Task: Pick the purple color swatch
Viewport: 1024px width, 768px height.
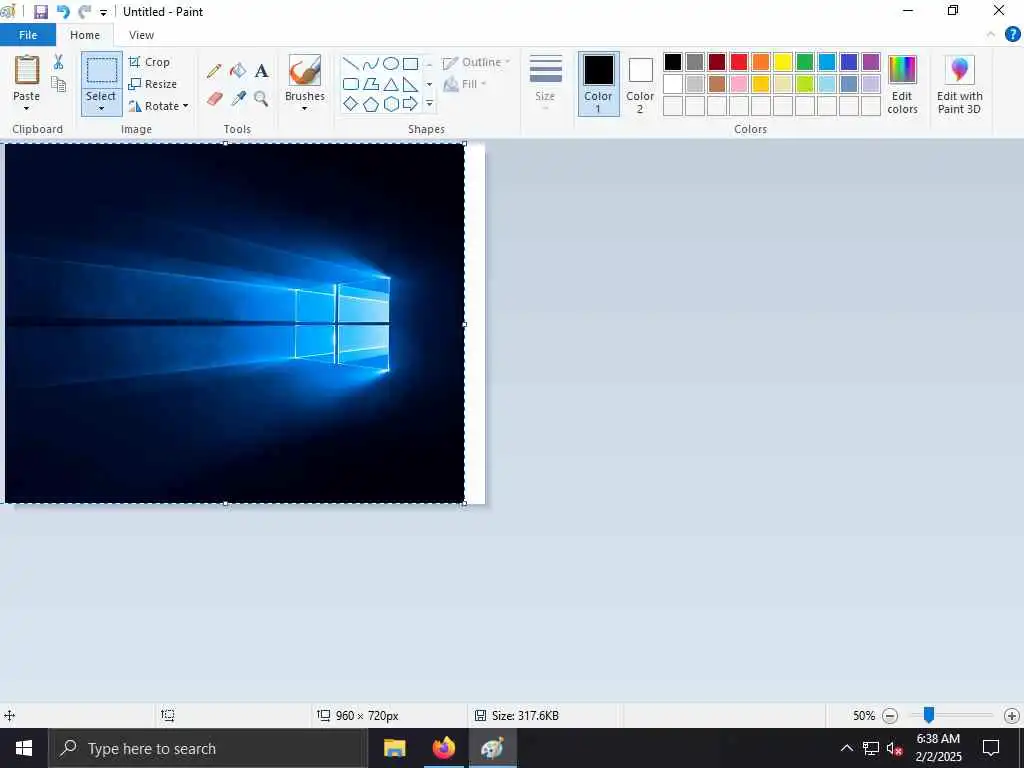Action: 871,62
